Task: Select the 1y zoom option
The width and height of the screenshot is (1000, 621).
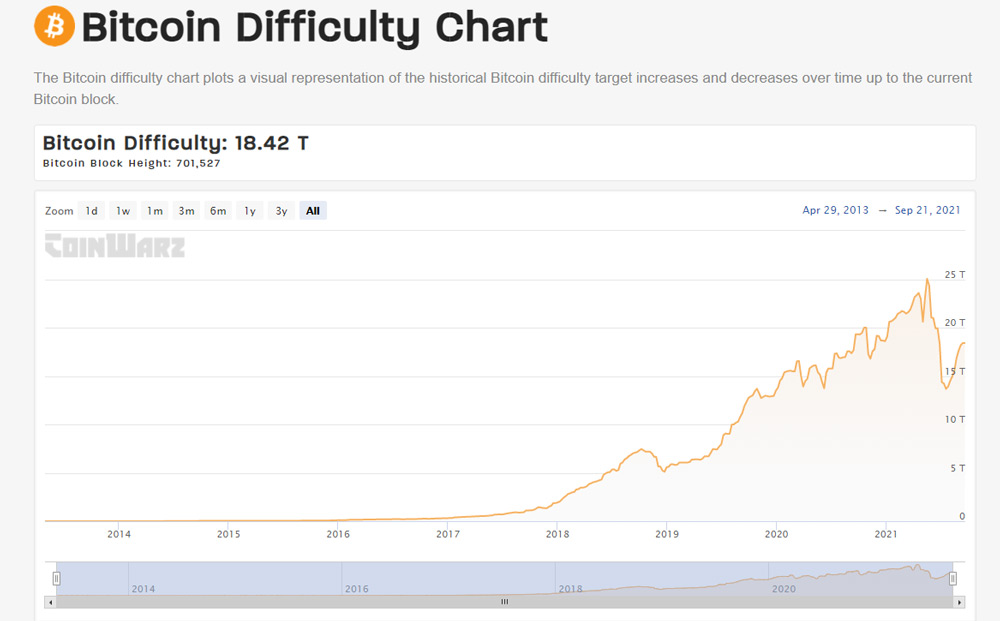Action: [250, 211]
